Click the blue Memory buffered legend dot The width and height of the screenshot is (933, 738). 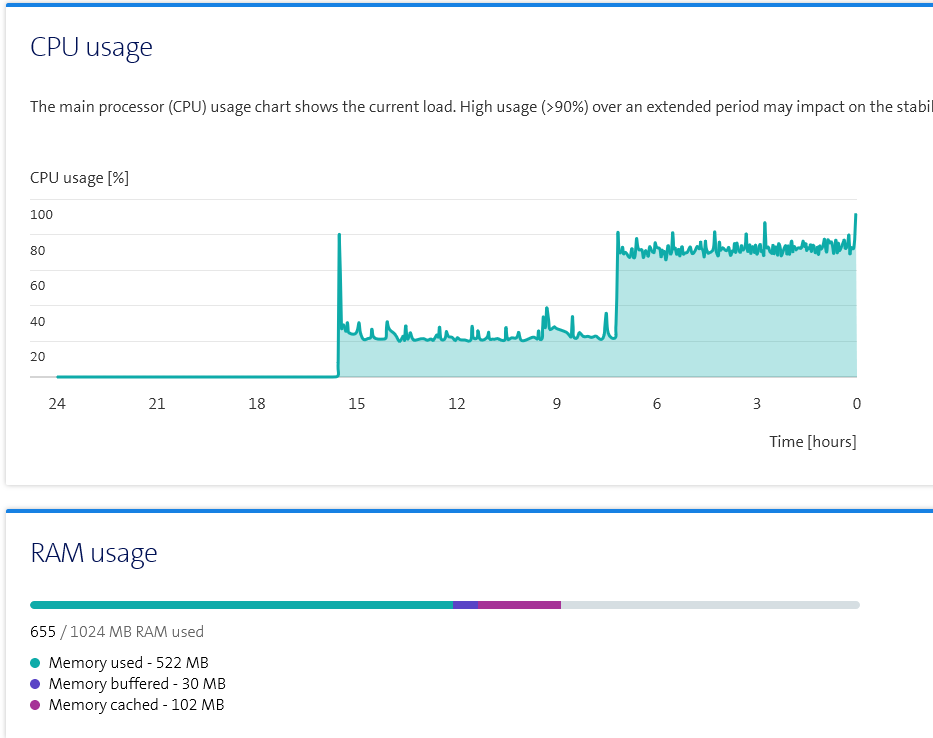[x=35, y=684]
